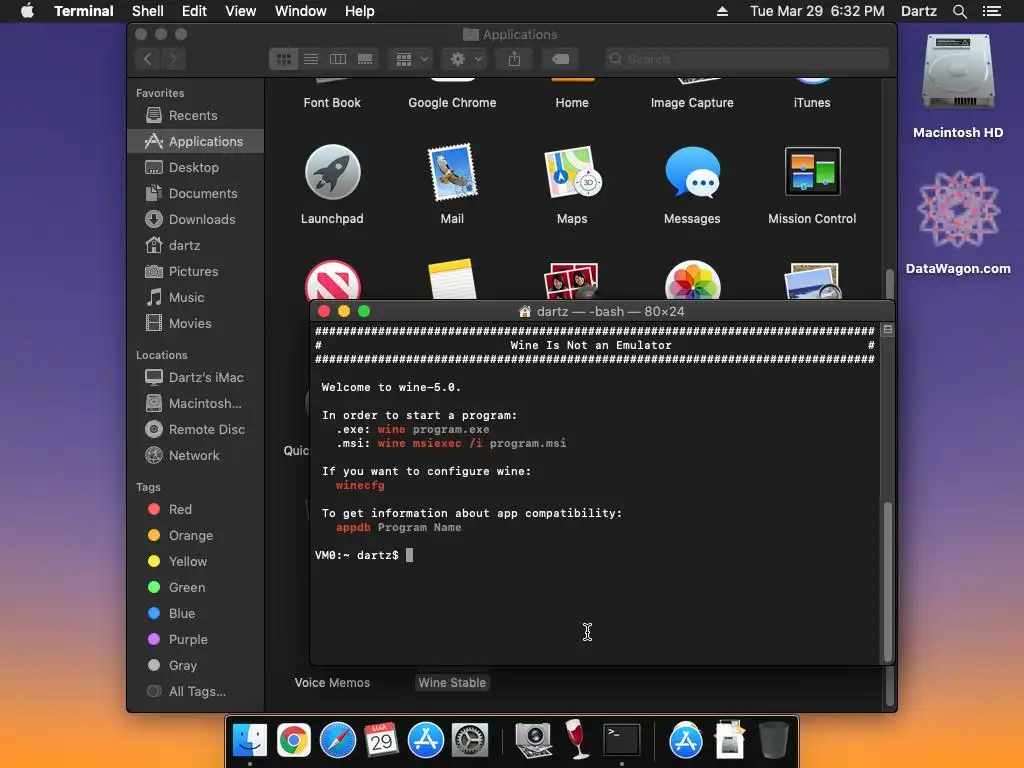
Task: Open System Preferences in the Dock
Action: click(x=470, y=741)
